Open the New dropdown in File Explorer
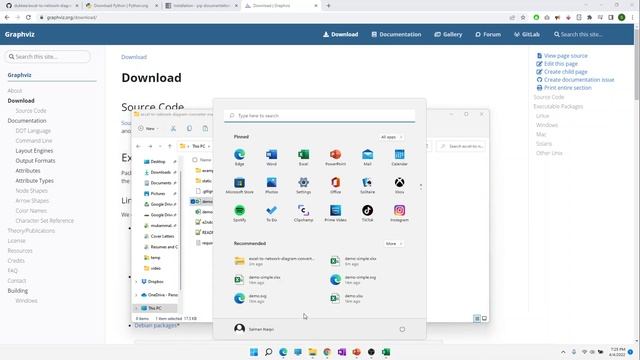This screenshot has width=640, height=360. click(x=149, y=129)
